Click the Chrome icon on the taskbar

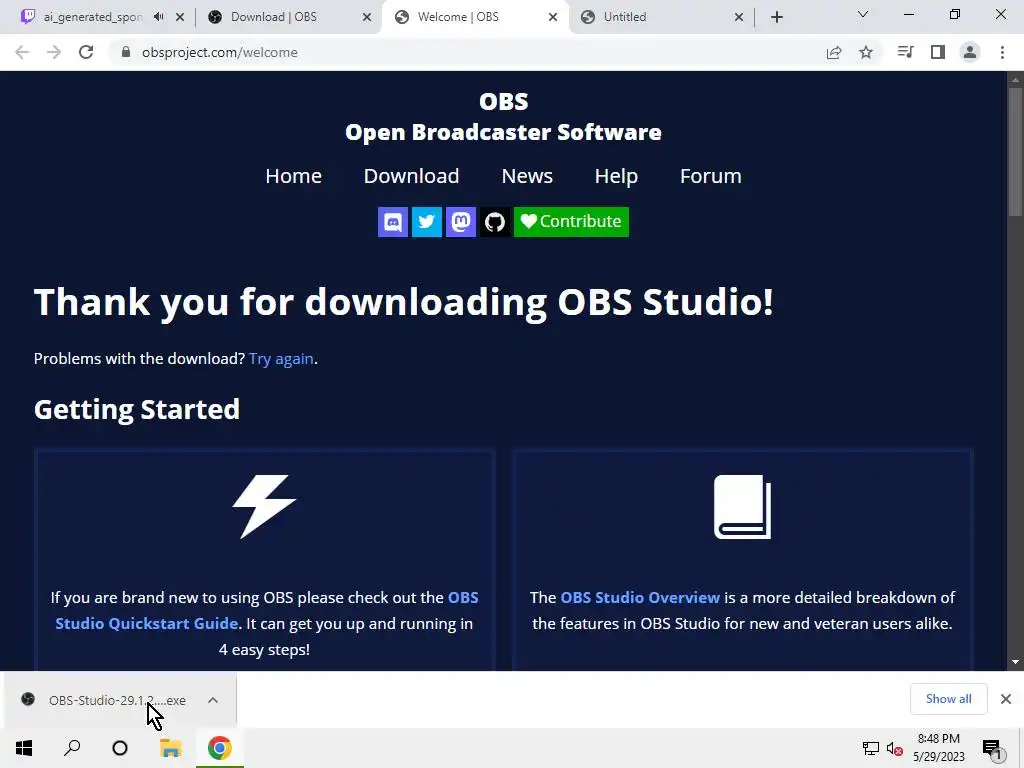point(219,748)
